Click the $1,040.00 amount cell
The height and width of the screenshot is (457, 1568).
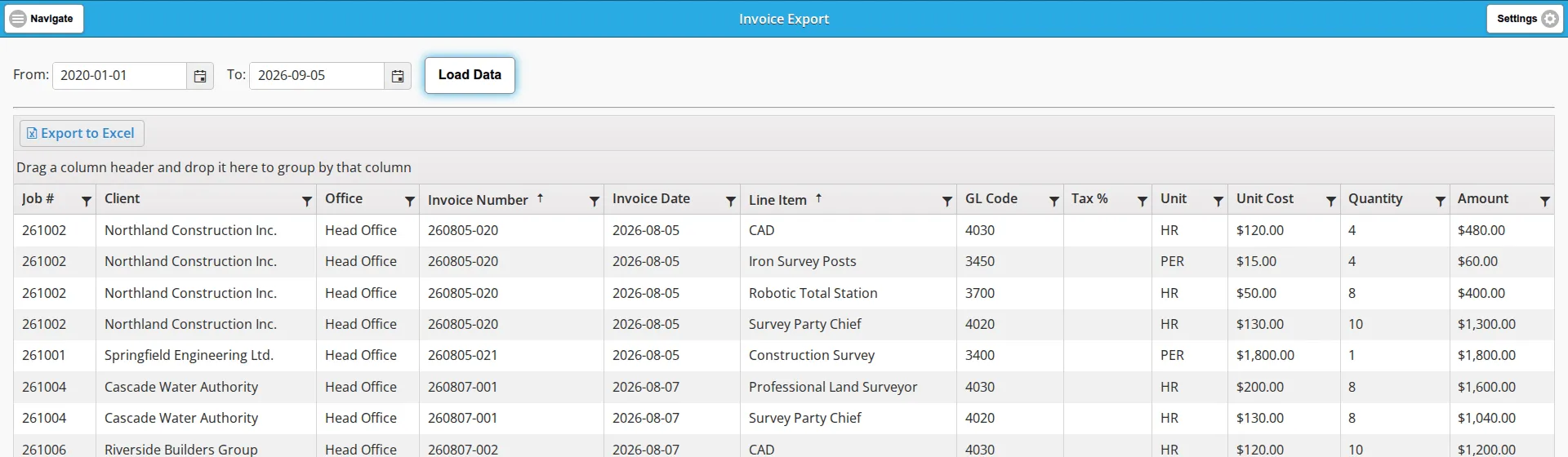tap(1501, 419)
